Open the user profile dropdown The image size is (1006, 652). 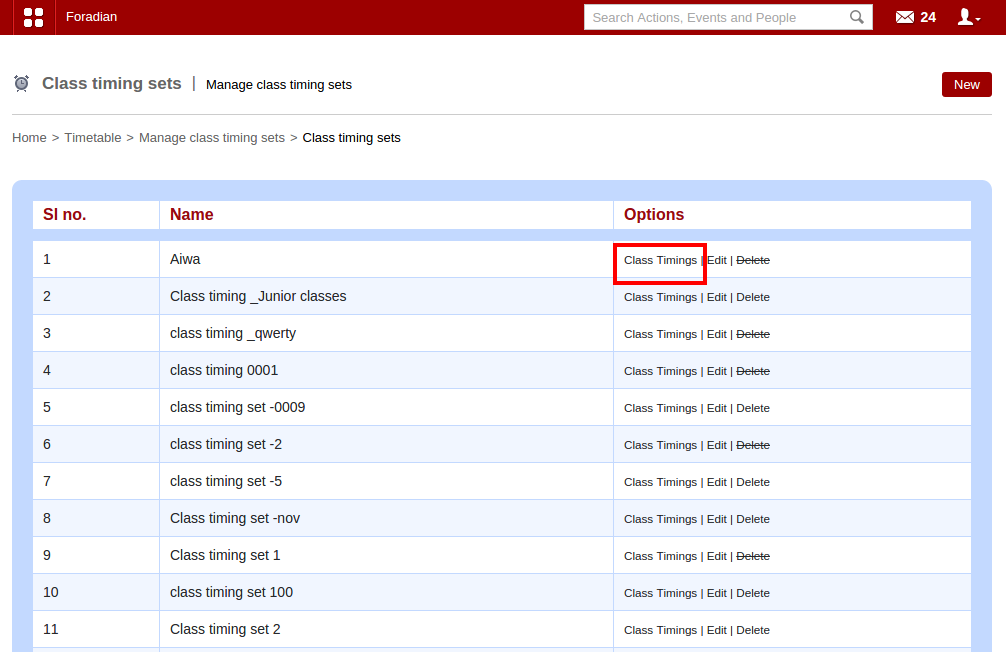coord(968,17)
